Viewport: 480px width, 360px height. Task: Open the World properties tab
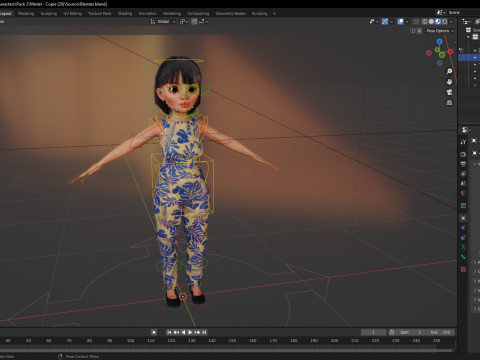[x=463, y=193]
